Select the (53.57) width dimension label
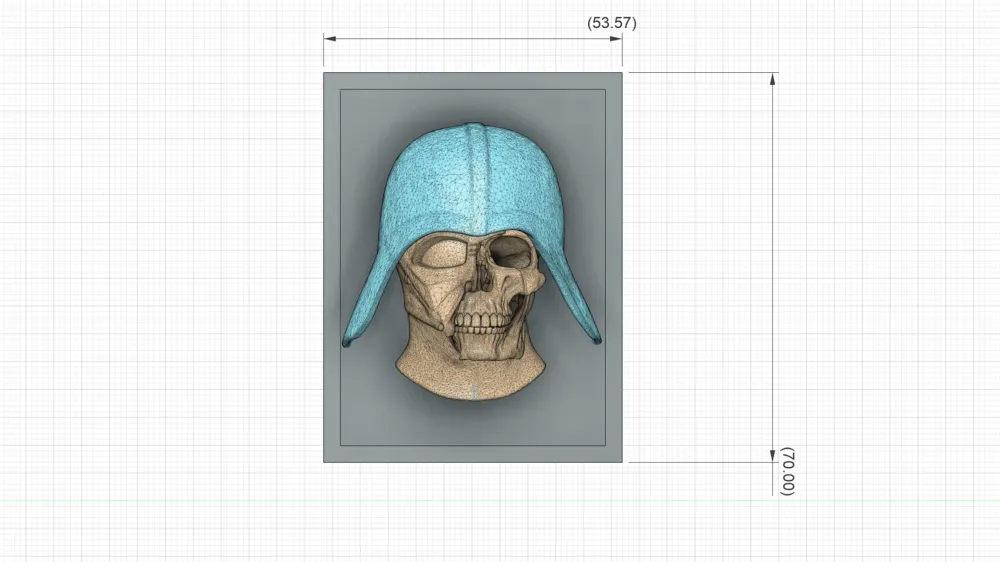The width and height of the screenshot is (1000, 562). (612, 23)
